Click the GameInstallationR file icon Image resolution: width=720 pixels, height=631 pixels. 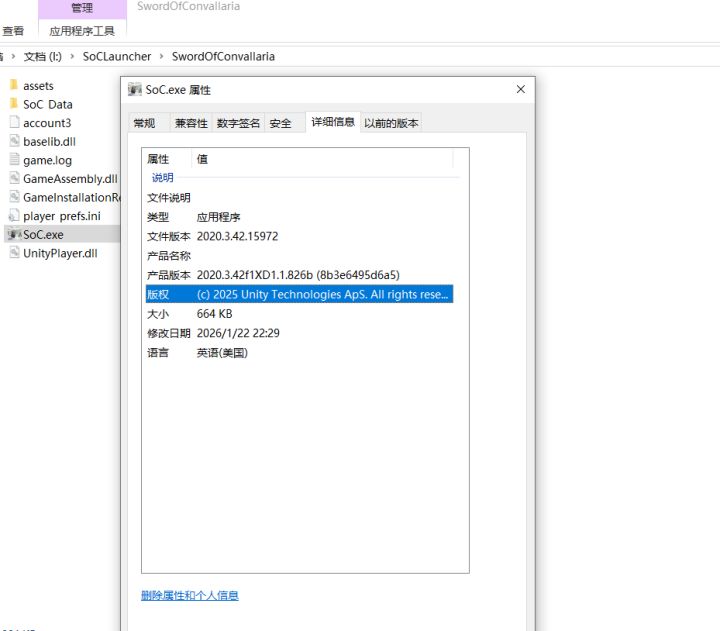pyautogui.click(x=14, y=197)
